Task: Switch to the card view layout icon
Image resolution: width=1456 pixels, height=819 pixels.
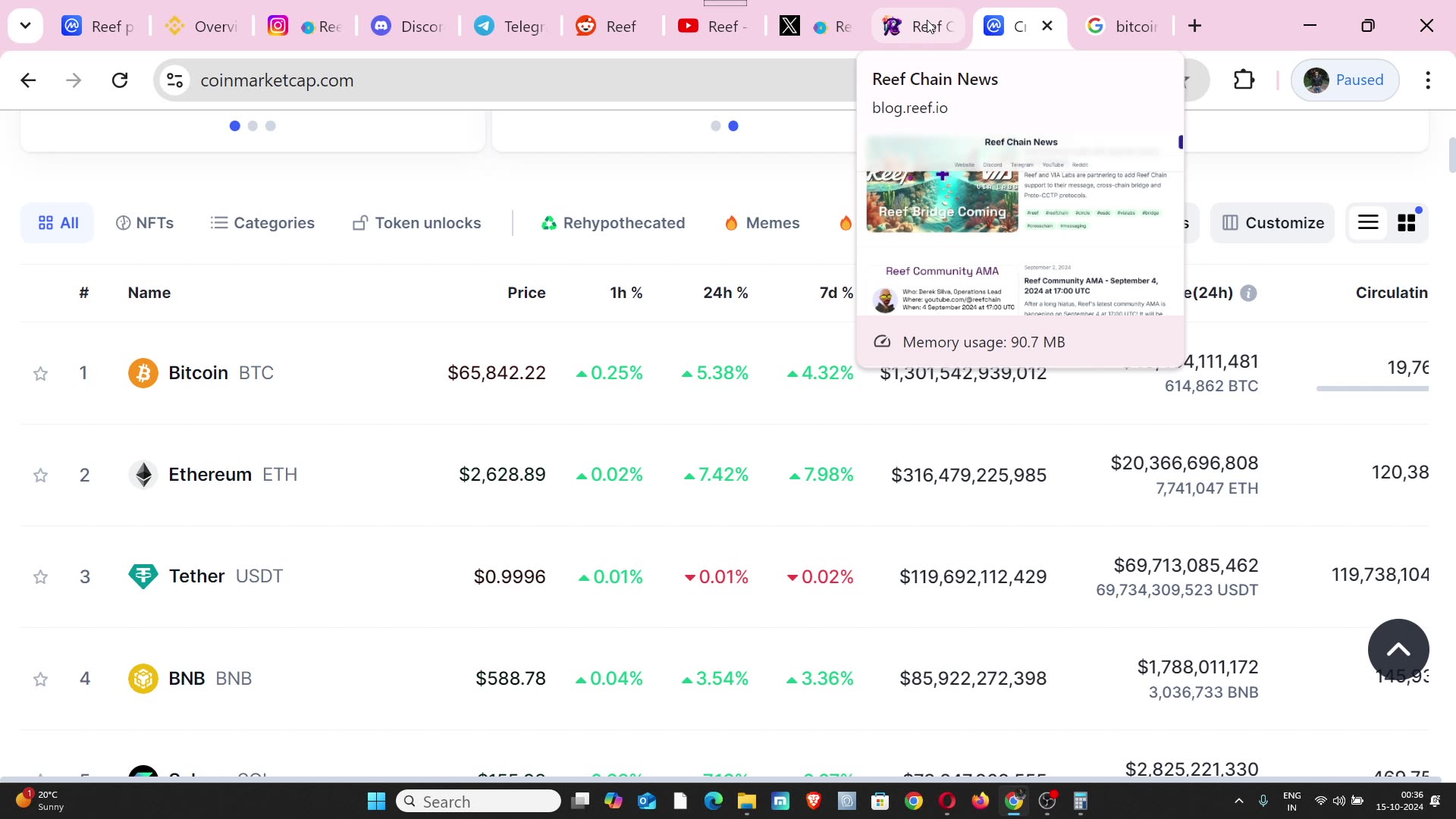Action: pyautogui.click(x=1407, y=222)
